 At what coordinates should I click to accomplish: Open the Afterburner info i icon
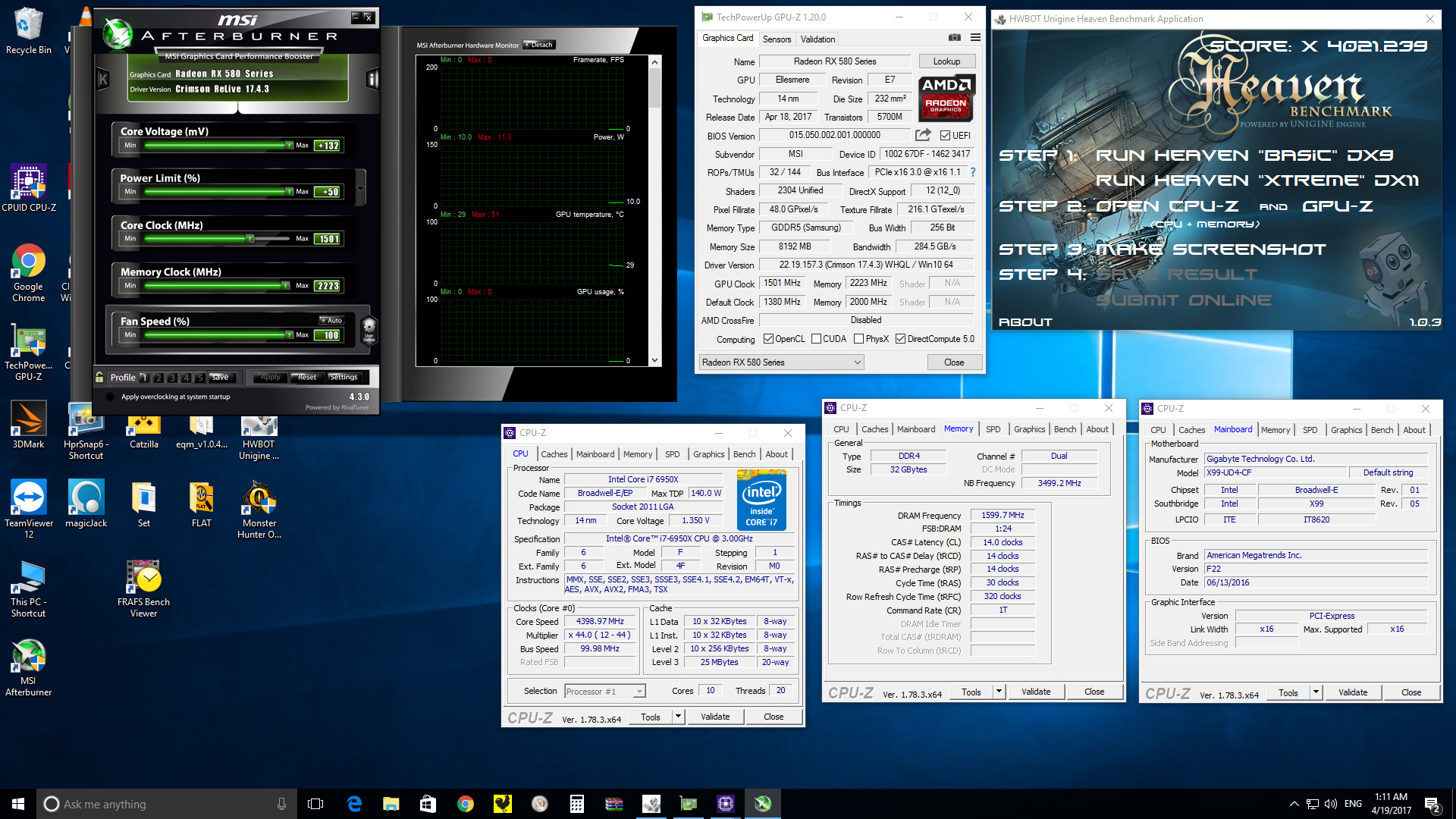coord(372,79)
